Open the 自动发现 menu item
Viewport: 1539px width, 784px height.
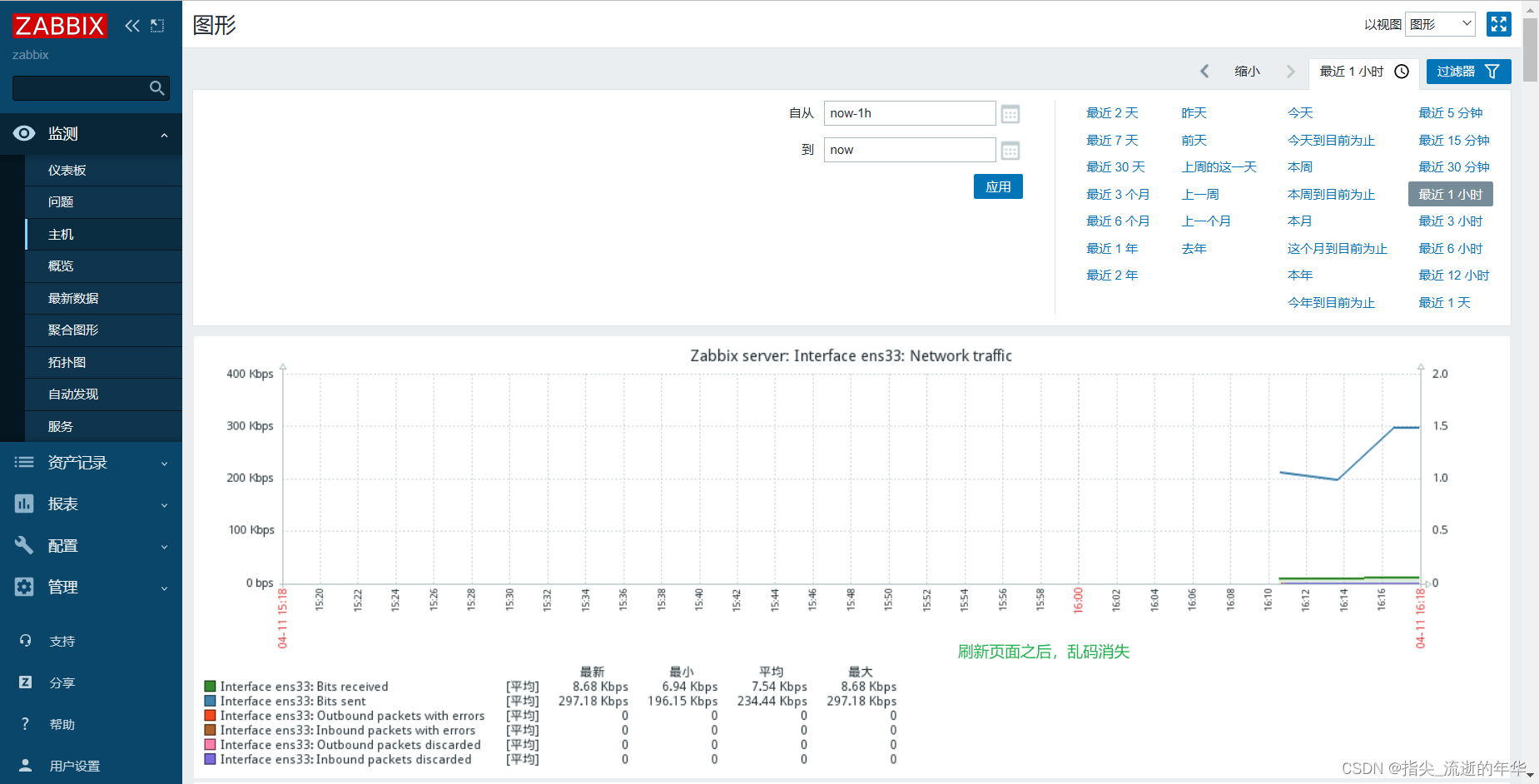(103, 394)
